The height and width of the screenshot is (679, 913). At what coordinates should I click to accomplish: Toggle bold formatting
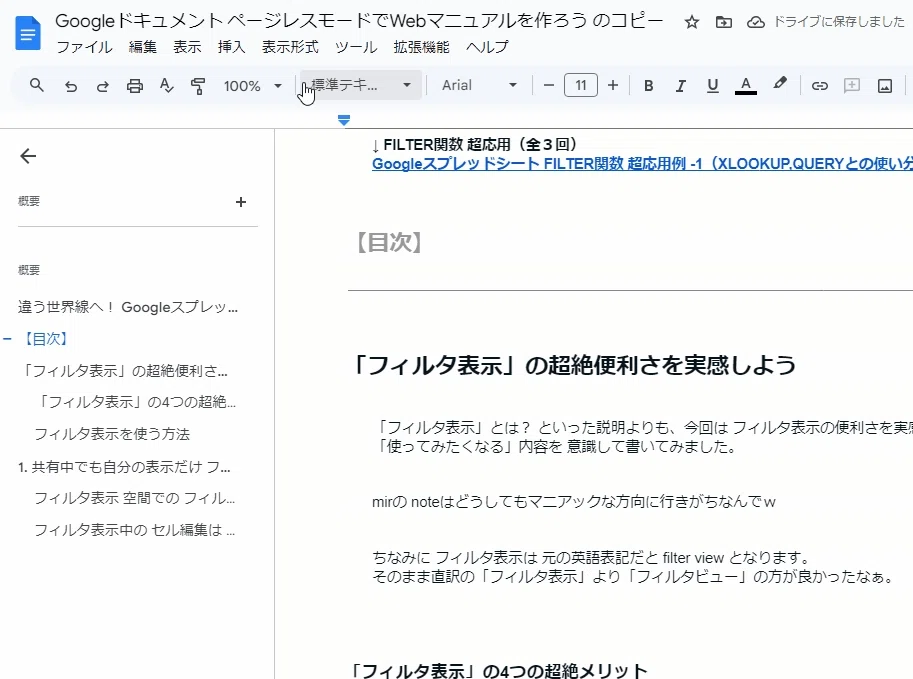tap(648, 86)
